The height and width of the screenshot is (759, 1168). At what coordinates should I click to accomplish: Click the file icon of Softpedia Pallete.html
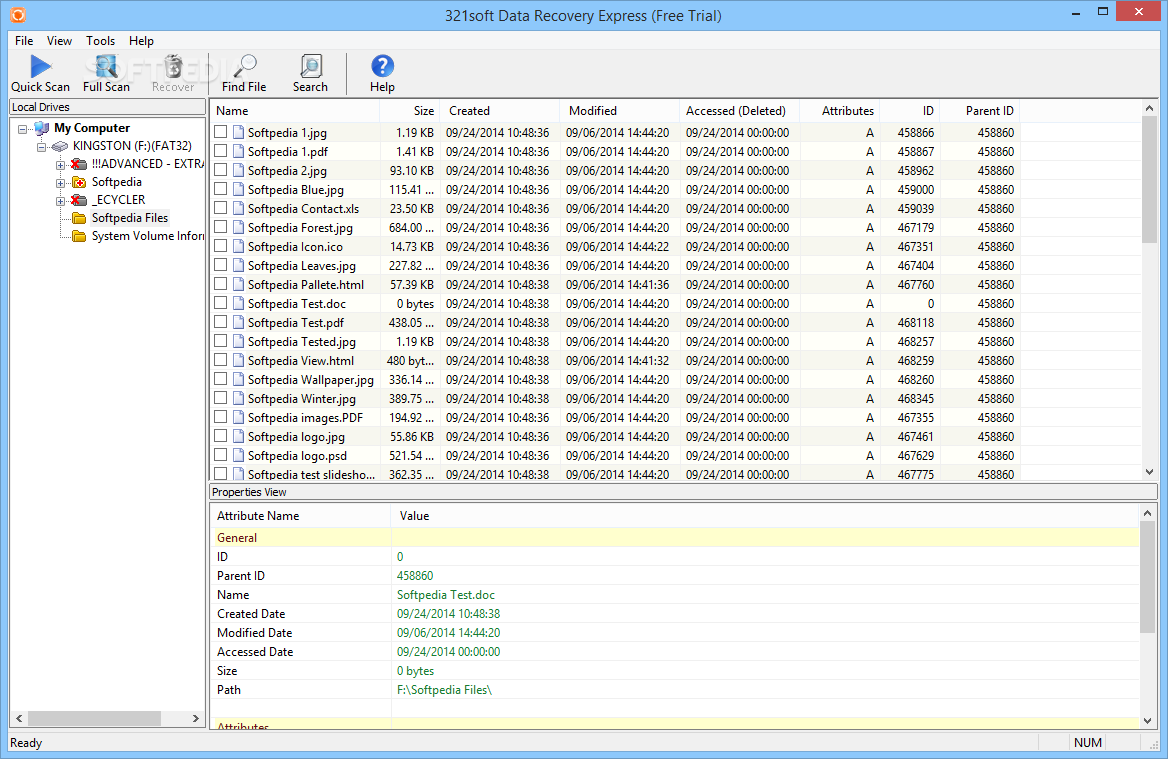click(238, 285)
